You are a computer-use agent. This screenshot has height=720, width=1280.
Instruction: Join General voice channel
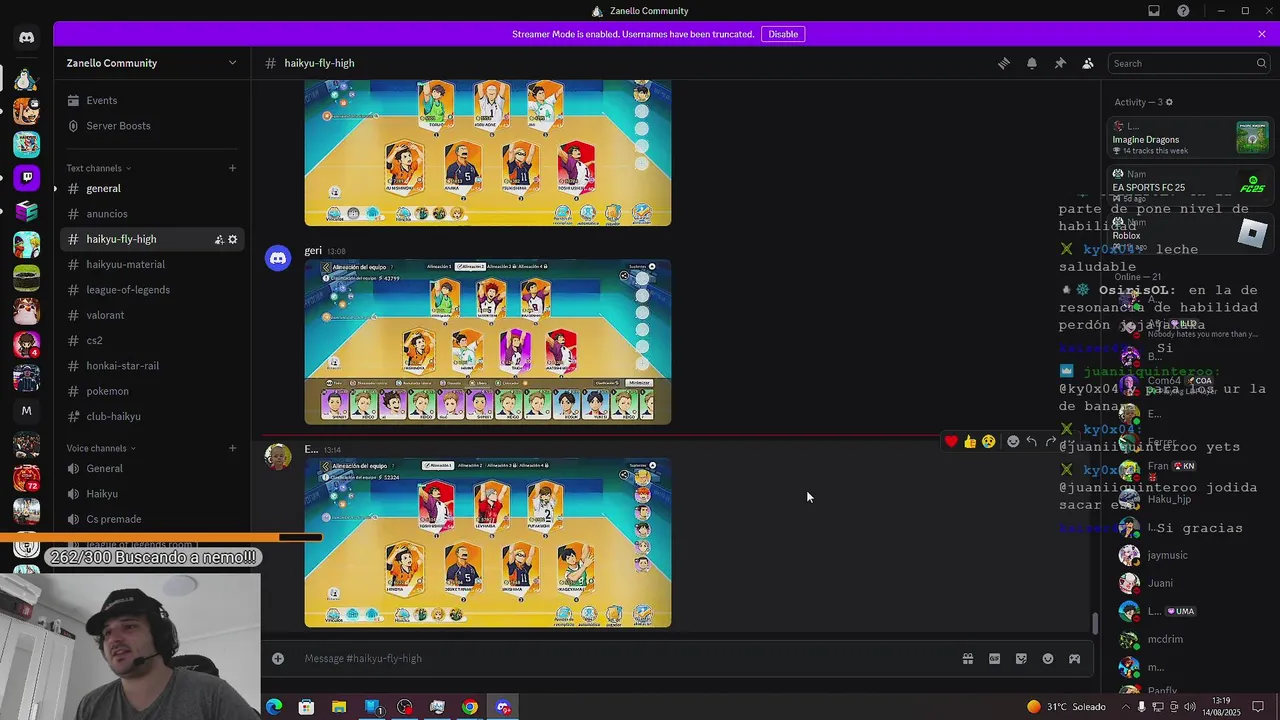(x=152, y=468)
